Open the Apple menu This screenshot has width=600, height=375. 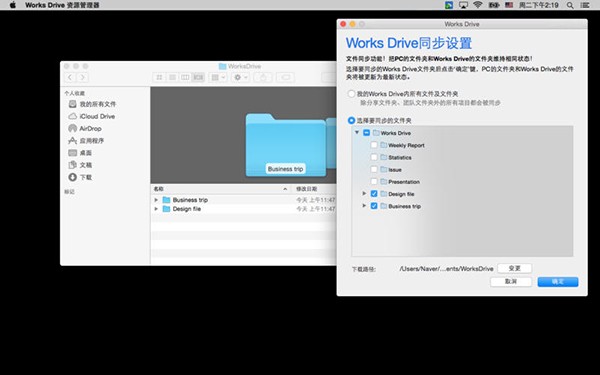13,5
